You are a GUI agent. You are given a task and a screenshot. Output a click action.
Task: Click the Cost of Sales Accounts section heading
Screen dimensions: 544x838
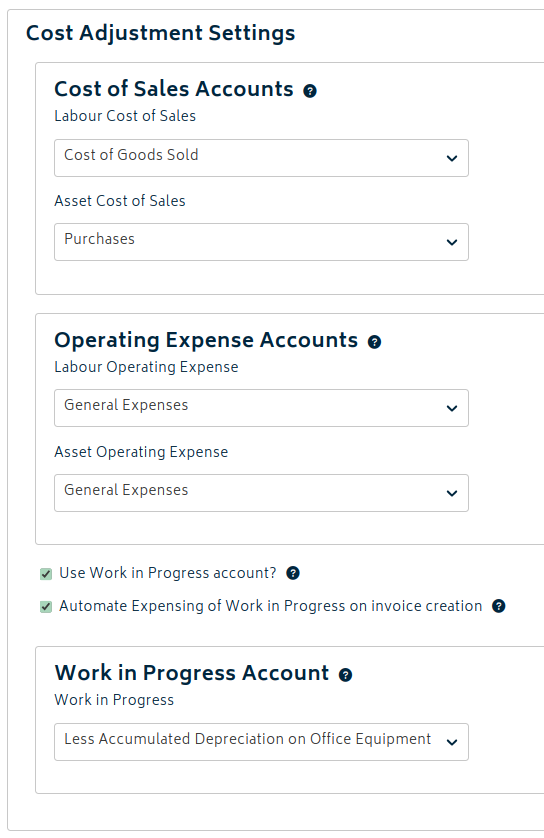point(174,89)
